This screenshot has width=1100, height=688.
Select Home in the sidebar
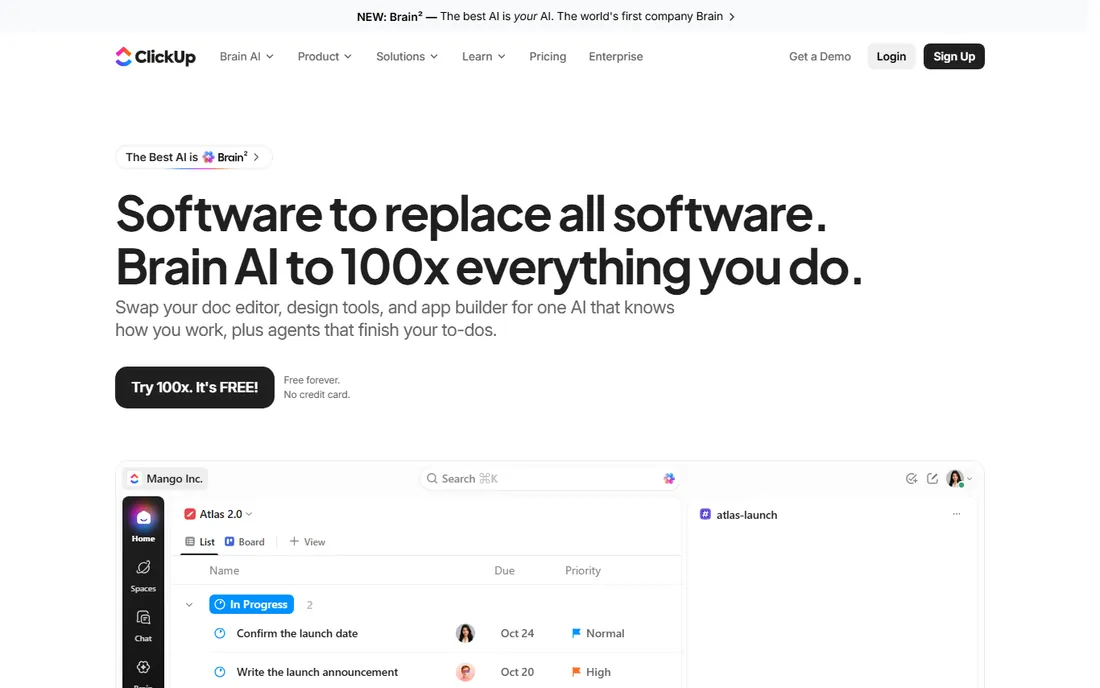pyautogui.click(x=143, y=525)
